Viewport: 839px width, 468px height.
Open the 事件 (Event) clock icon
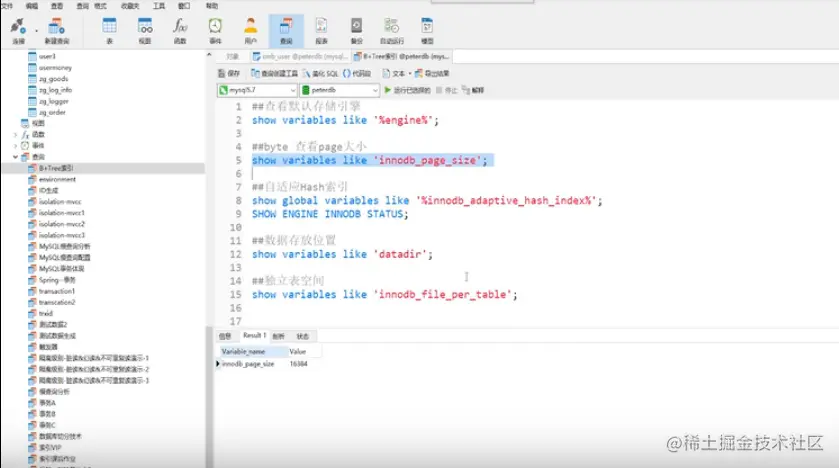(215, 30)
